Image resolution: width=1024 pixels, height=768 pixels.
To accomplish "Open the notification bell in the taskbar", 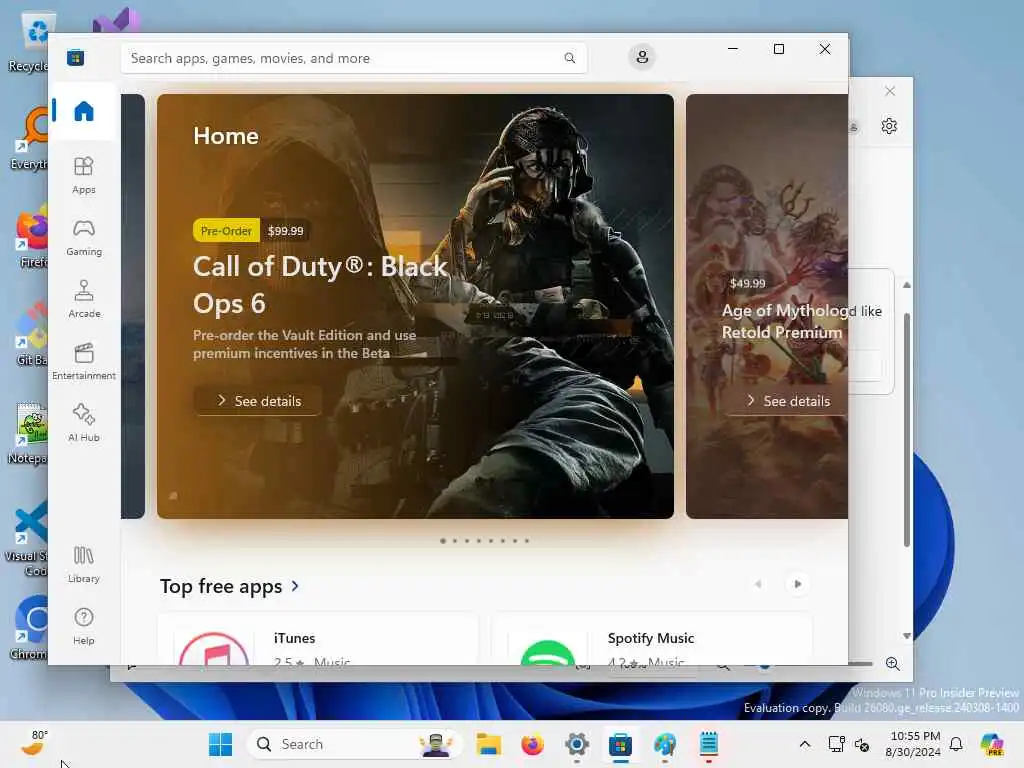I will click(x=956, y=744).
